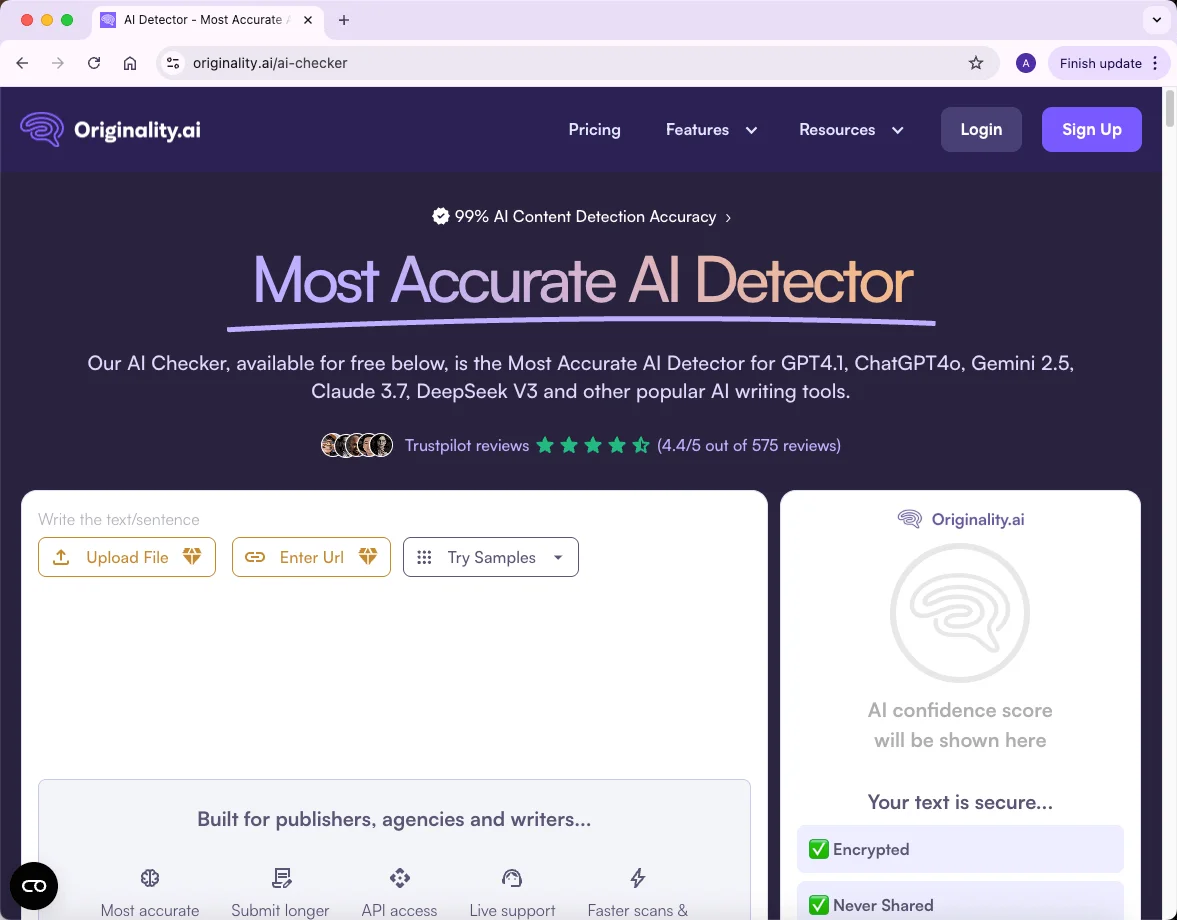Open the Trustpilot reviews link
This screenshot has width=1177, height=920.
coord(467,445)
